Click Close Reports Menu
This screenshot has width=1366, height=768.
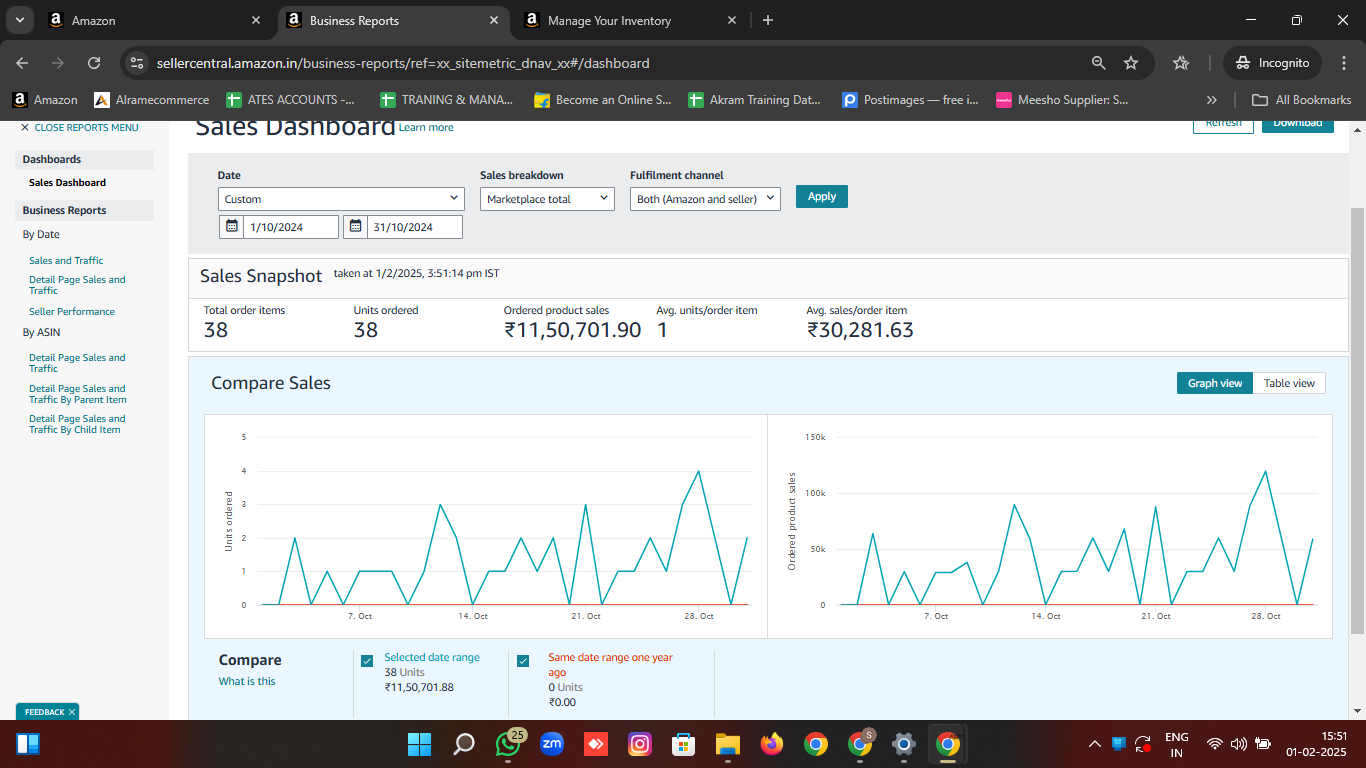coord(79,128)
